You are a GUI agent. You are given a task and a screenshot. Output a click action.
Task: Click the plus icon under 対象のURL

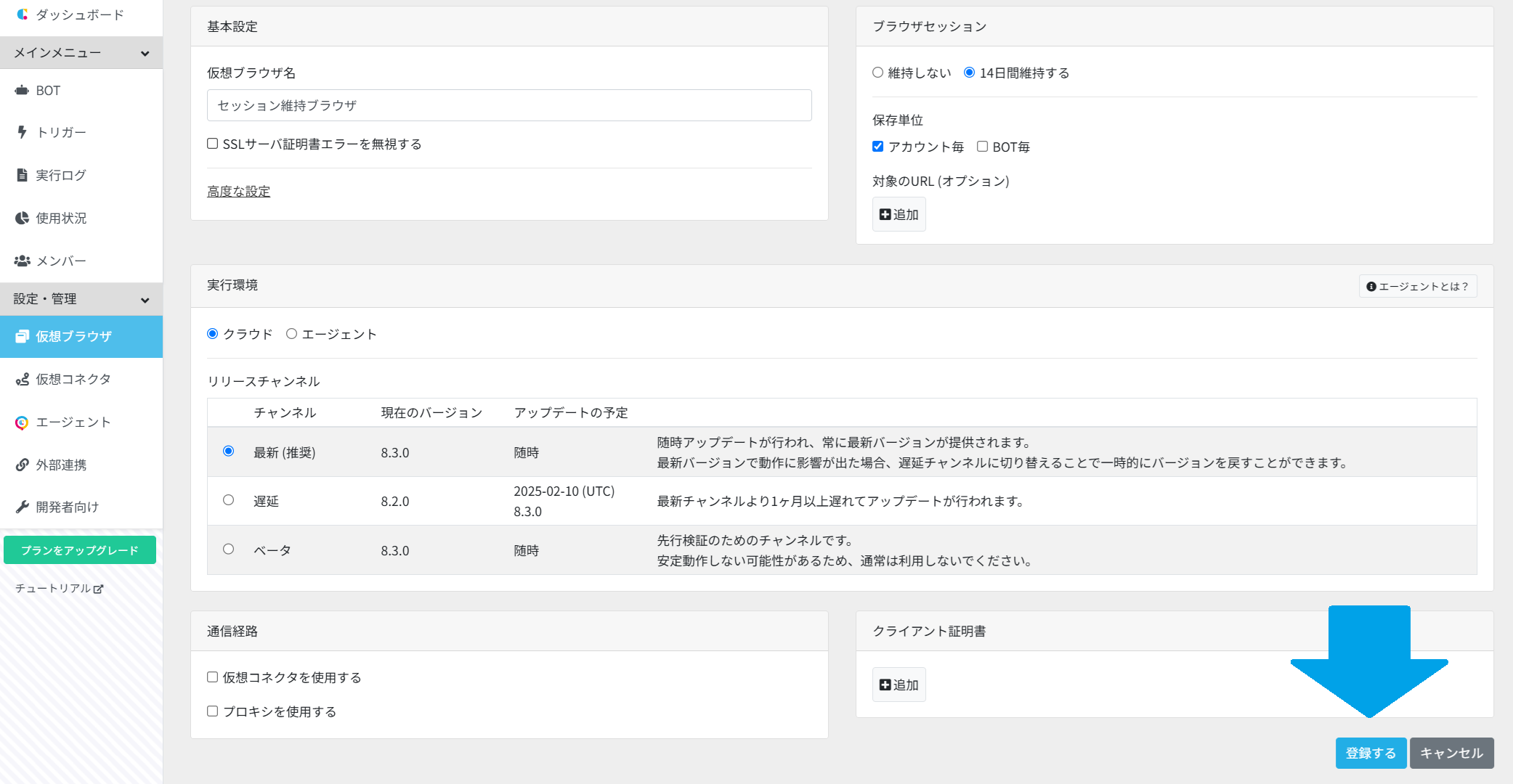click(x=885, y=215)
